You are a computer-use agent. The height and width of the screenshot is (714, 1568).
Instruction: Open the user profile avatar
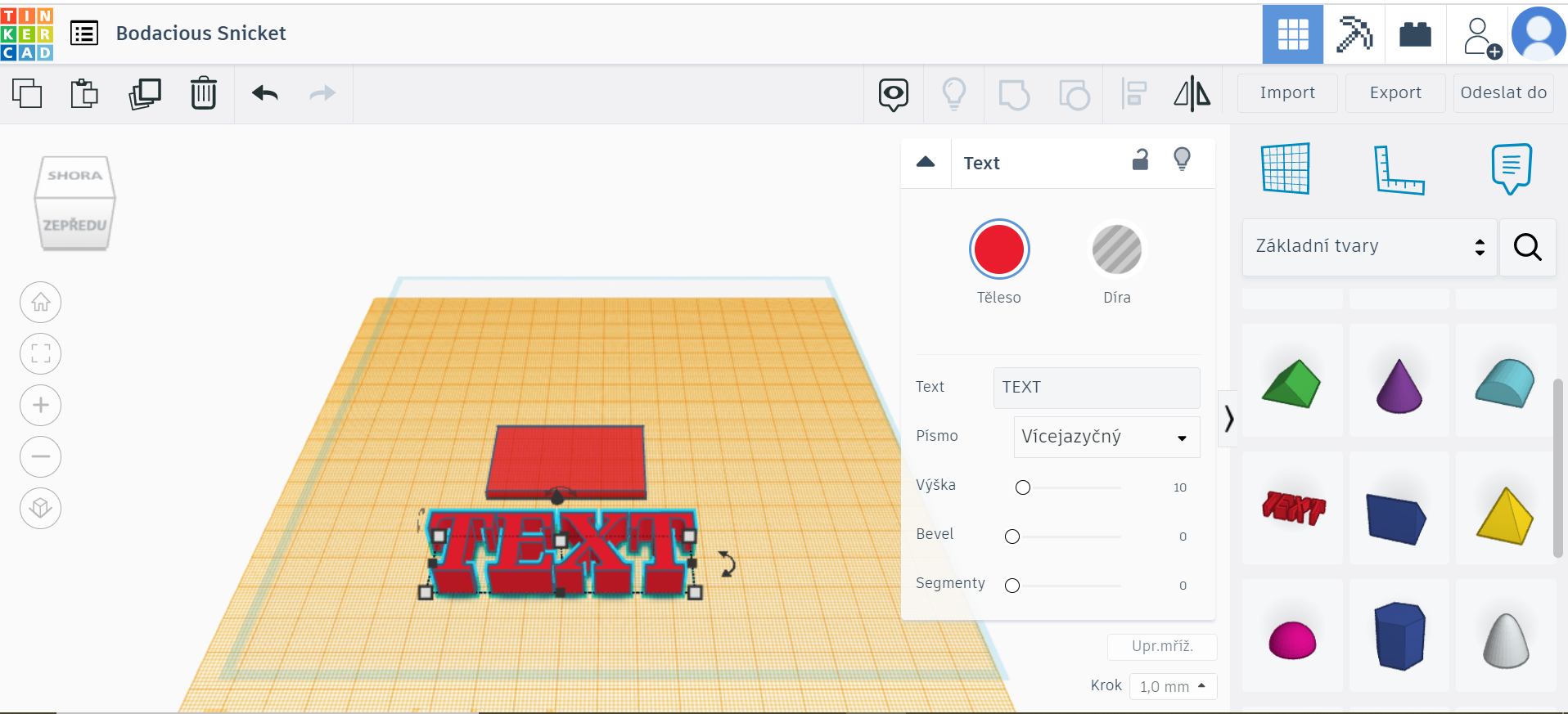click(1539, 34)
